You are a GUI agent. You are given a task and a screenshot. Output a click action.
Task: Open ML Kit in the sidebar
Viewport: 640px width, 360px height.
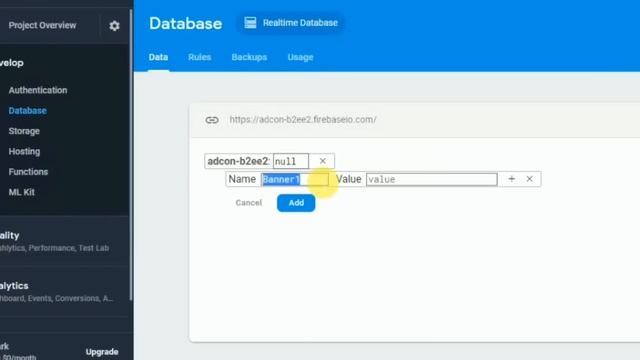pos(22,192)
